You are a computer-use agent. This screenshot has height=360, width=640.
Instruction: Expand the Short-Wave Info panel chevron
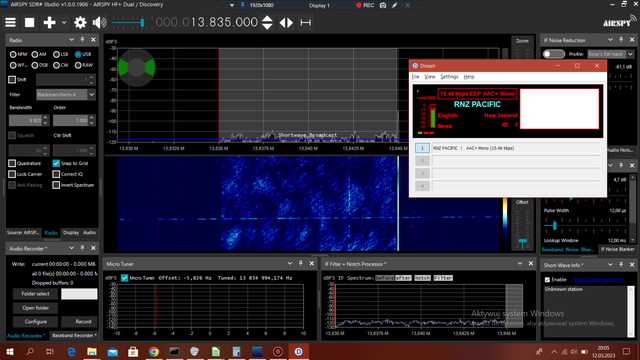pos(610,264)
